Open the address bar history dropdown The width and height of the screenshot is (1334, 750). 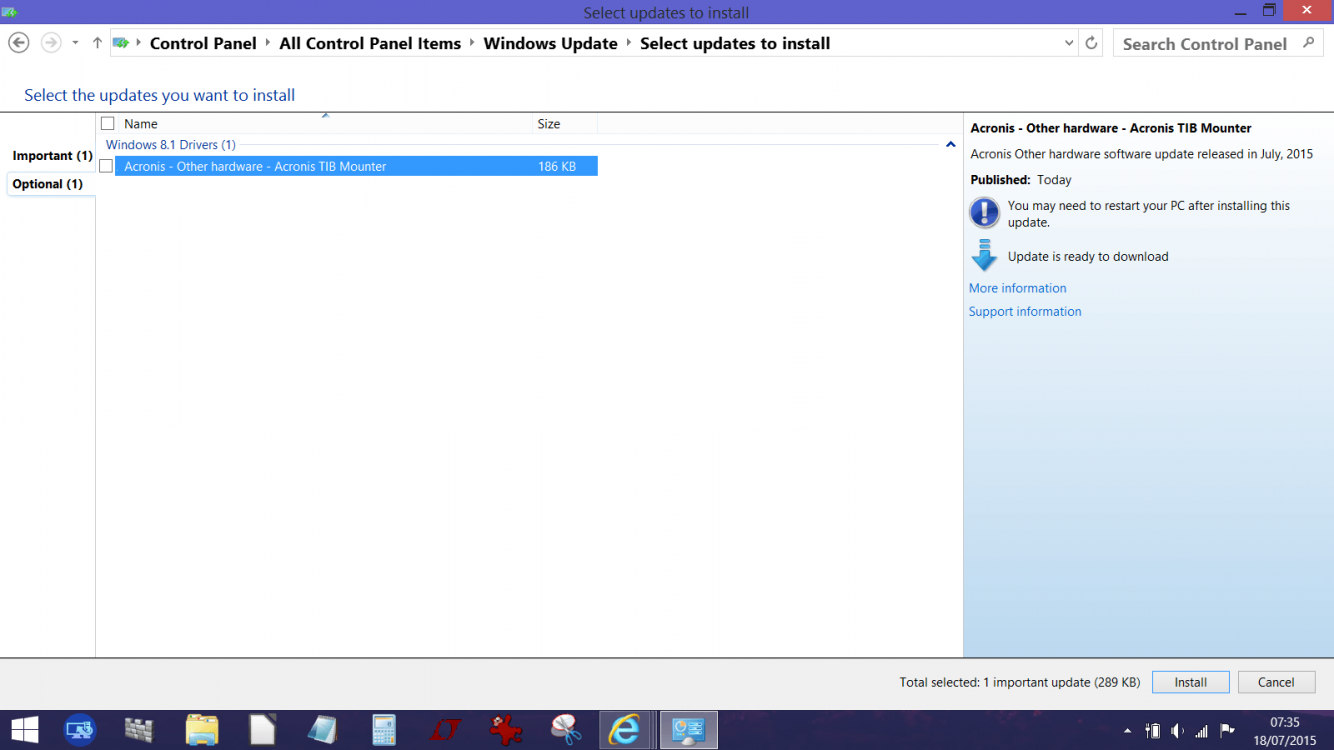[x=1069, y=43]
